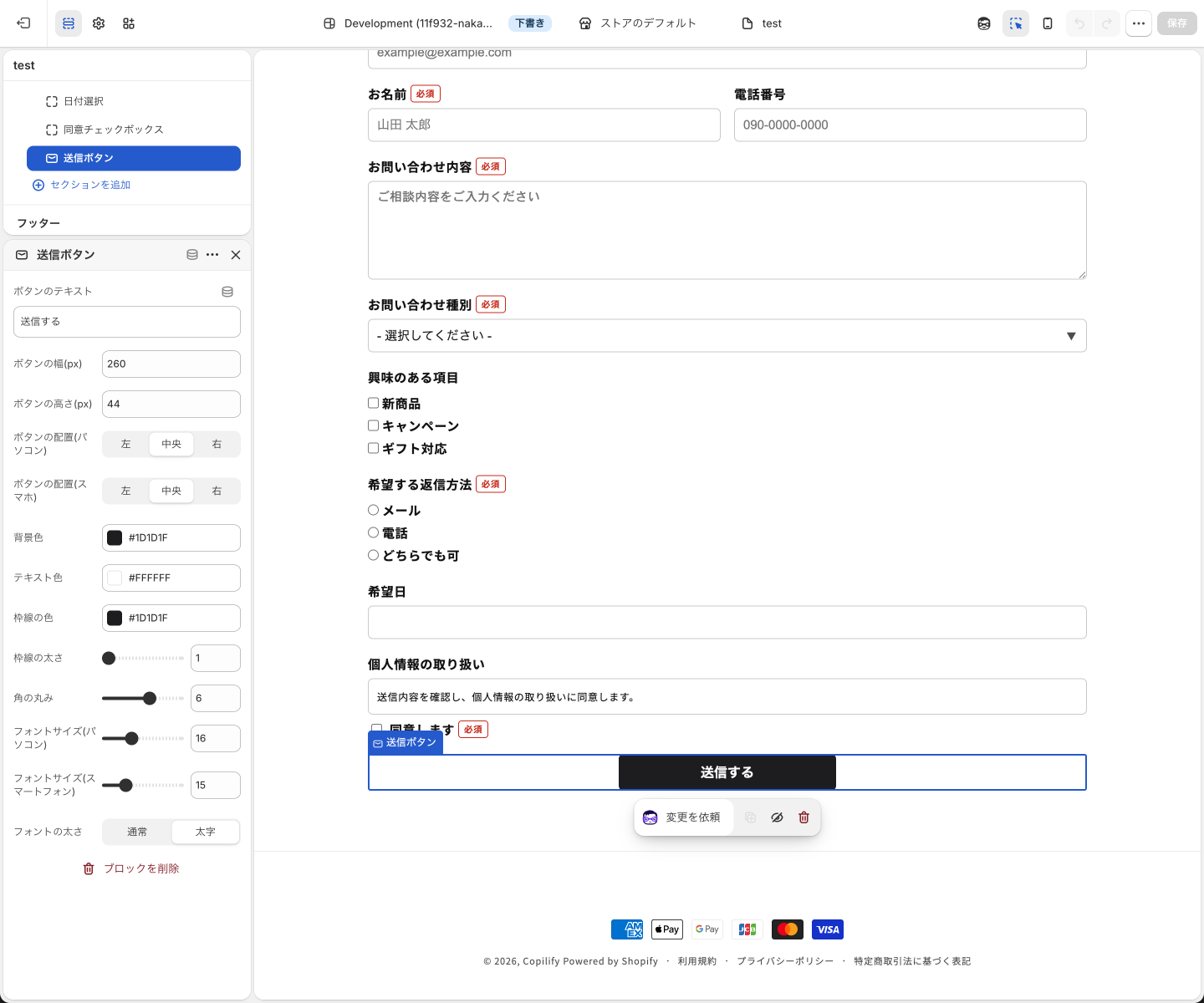Set font weight to 太字
This screenshot has height=1003, width=1204.
206,832
